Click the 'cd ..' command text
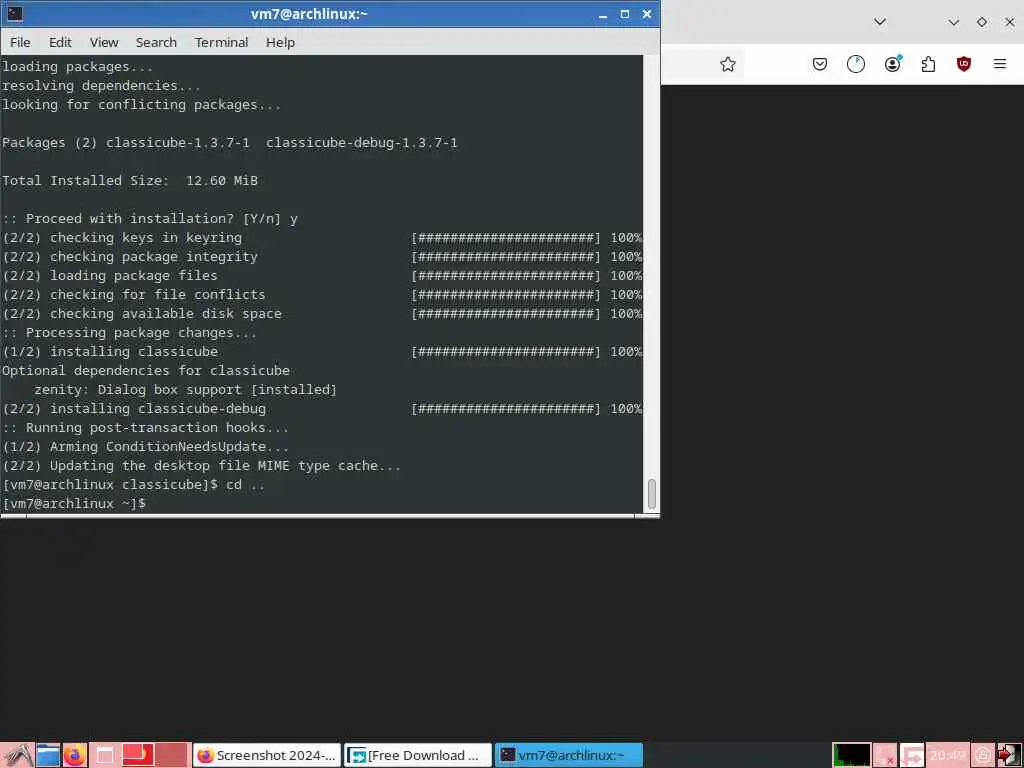 coord(246,485)
